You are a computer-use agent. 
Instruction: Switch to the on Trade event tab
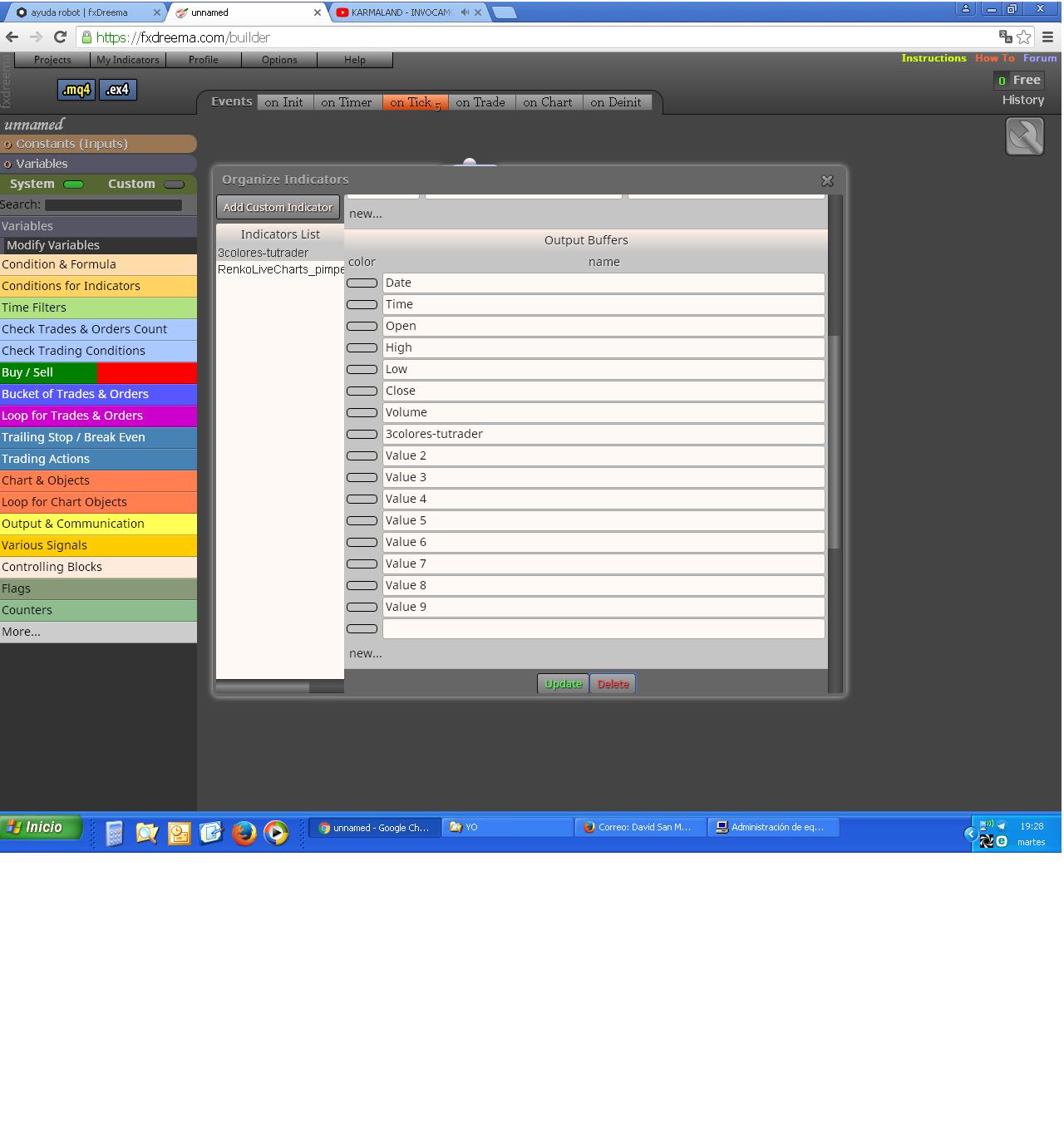(480, 102)
